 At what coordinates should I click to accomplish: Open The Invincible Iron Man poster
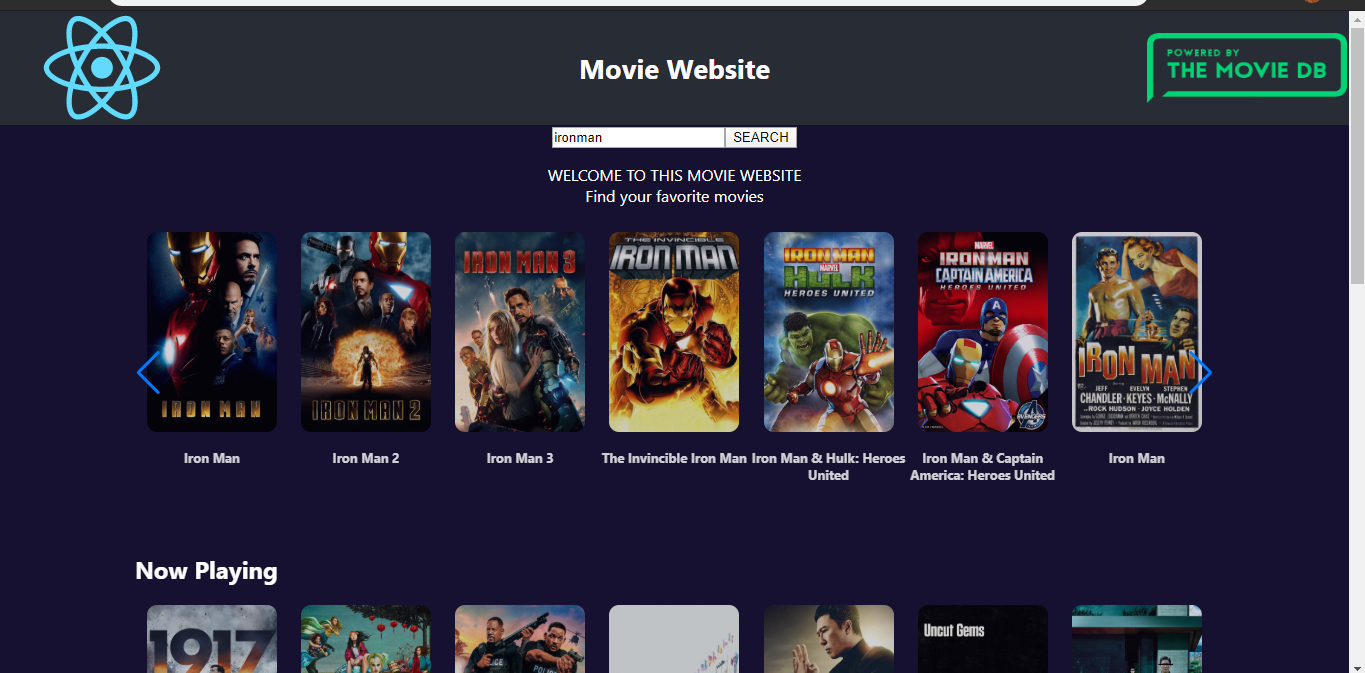tap(674, 332)
